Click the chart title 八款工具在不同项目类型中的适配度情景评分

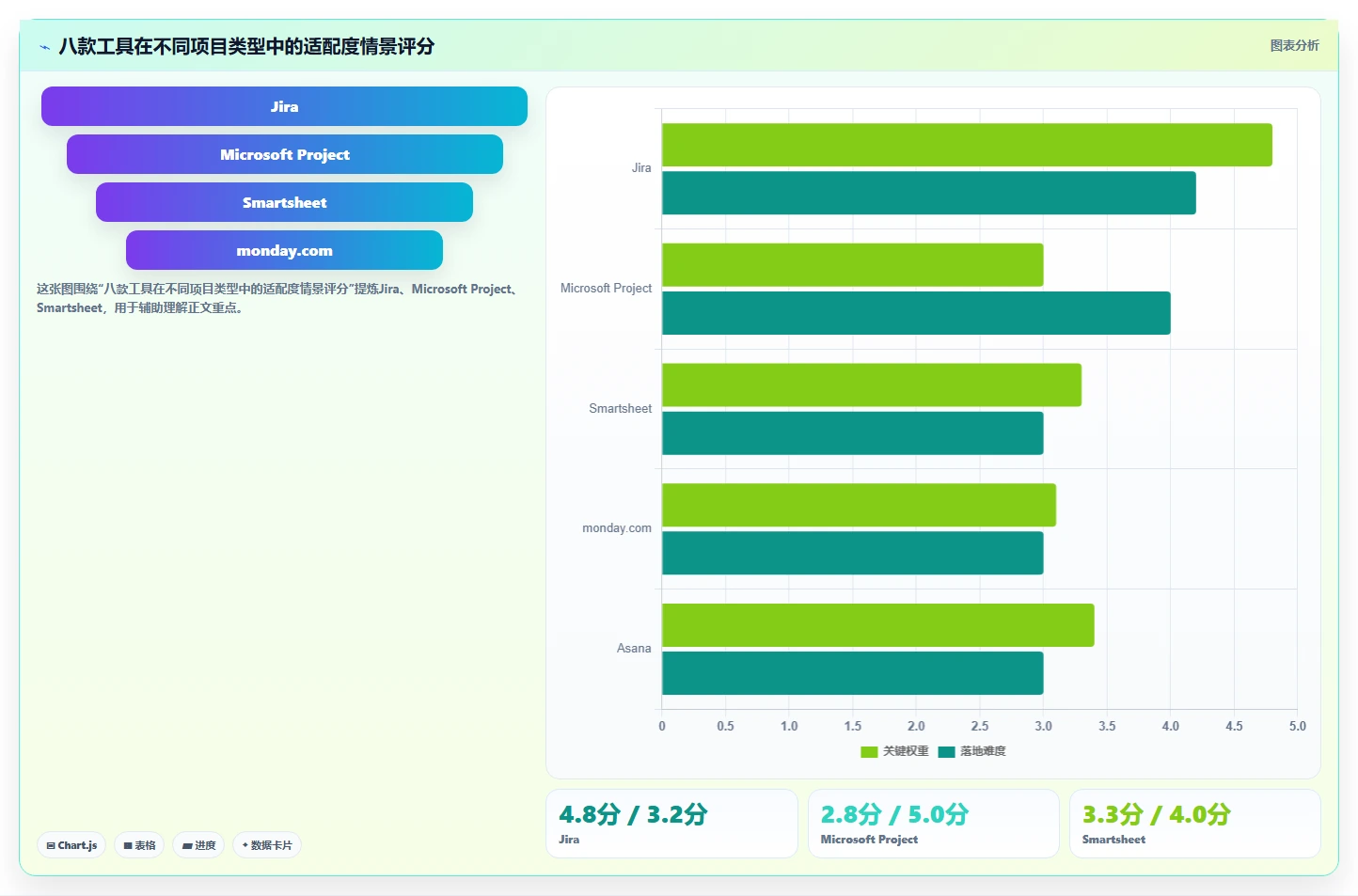pyautogui.click(x=246, y=46)
